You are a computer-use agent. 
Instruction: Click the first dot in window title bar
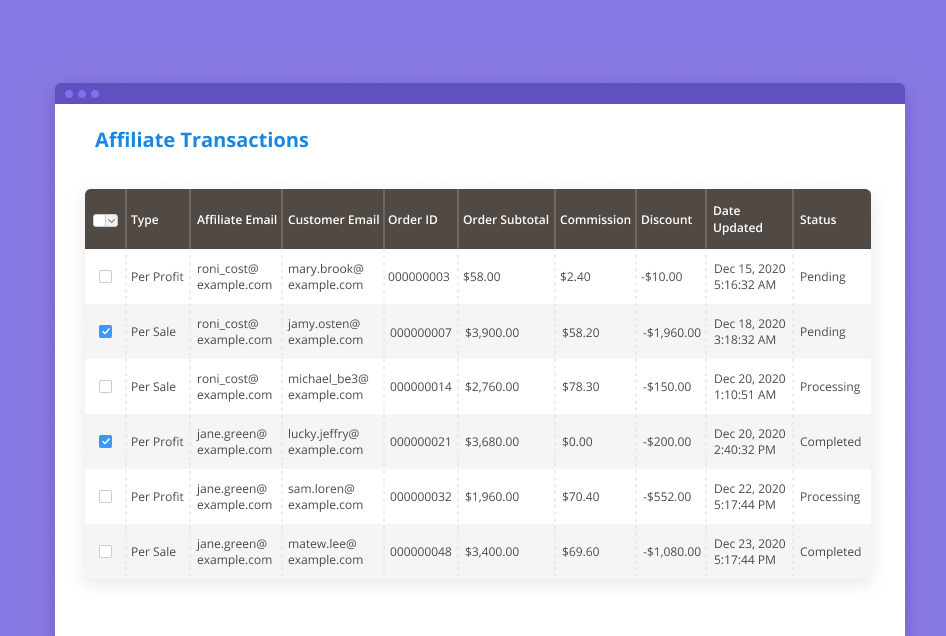pyautogui.click(x=69, y=94)
